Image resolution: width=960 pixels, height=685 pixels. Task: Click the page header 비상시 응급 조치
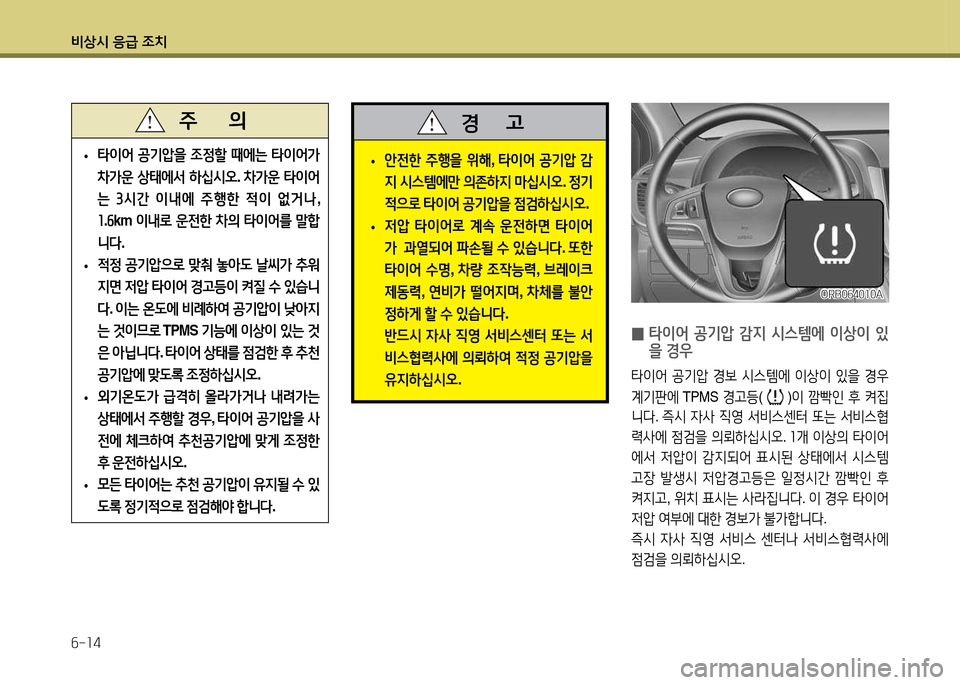(x=119, y=42)
